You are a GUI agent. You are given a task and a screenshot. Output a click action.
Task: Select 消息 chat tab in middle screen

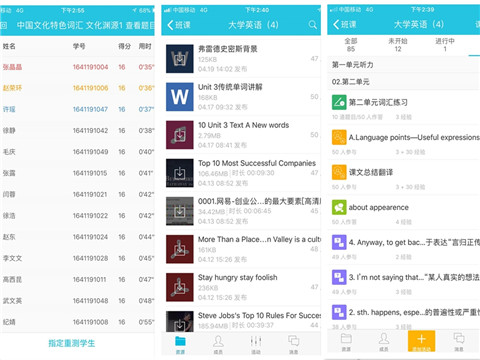pyautogui.click(x=293, y=345)
